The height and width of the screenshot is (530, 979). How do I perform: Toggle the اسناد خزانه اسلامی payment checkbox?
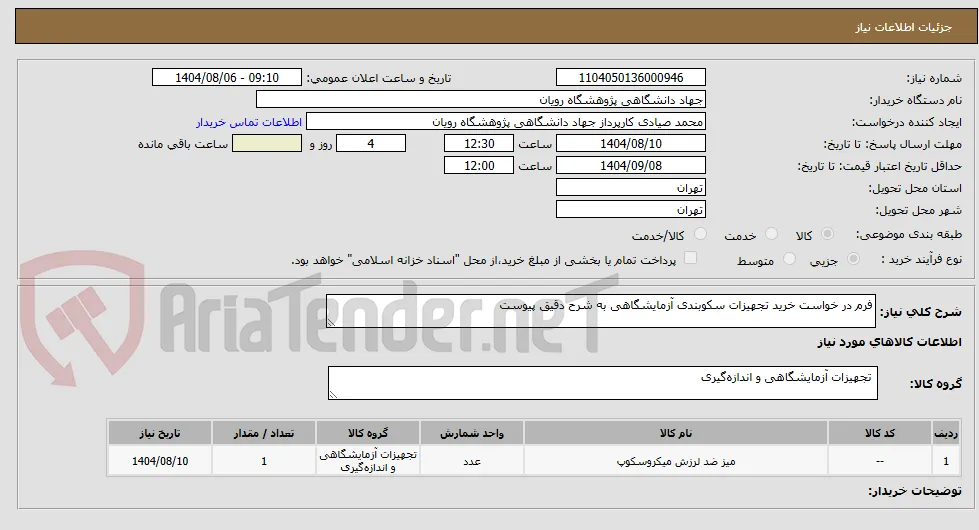[691, 258]
